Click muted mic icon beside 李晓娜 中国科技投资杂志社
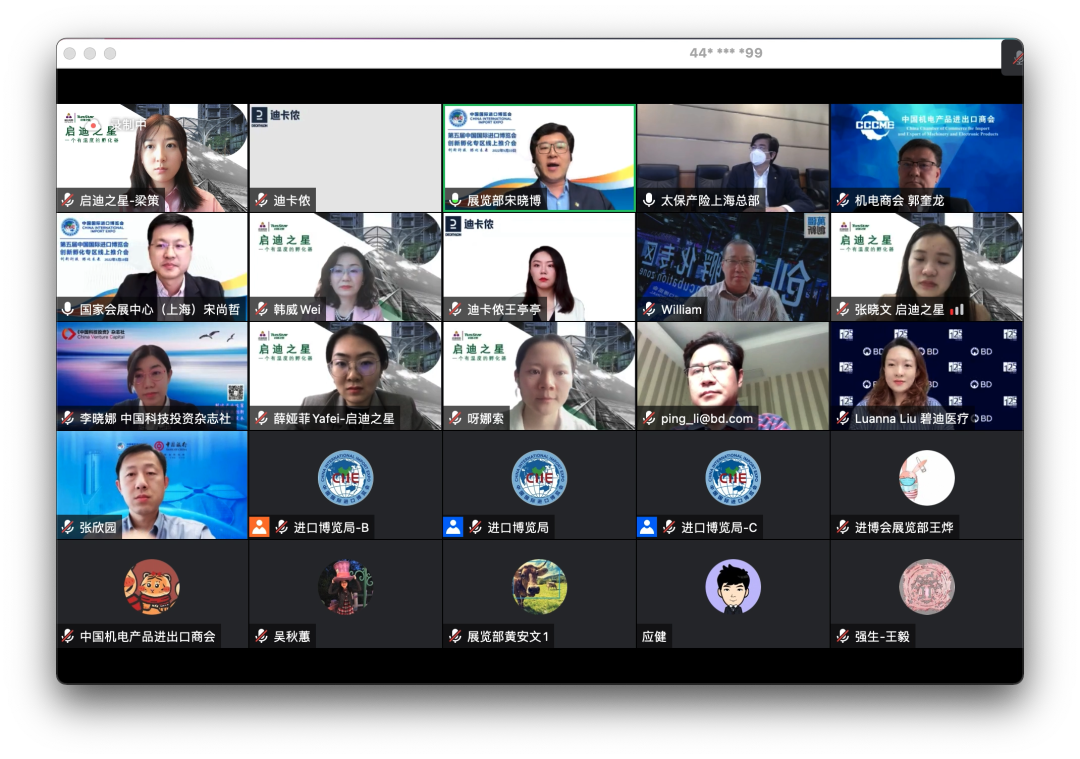This screenshot has width=1080, height=759. 68,418
